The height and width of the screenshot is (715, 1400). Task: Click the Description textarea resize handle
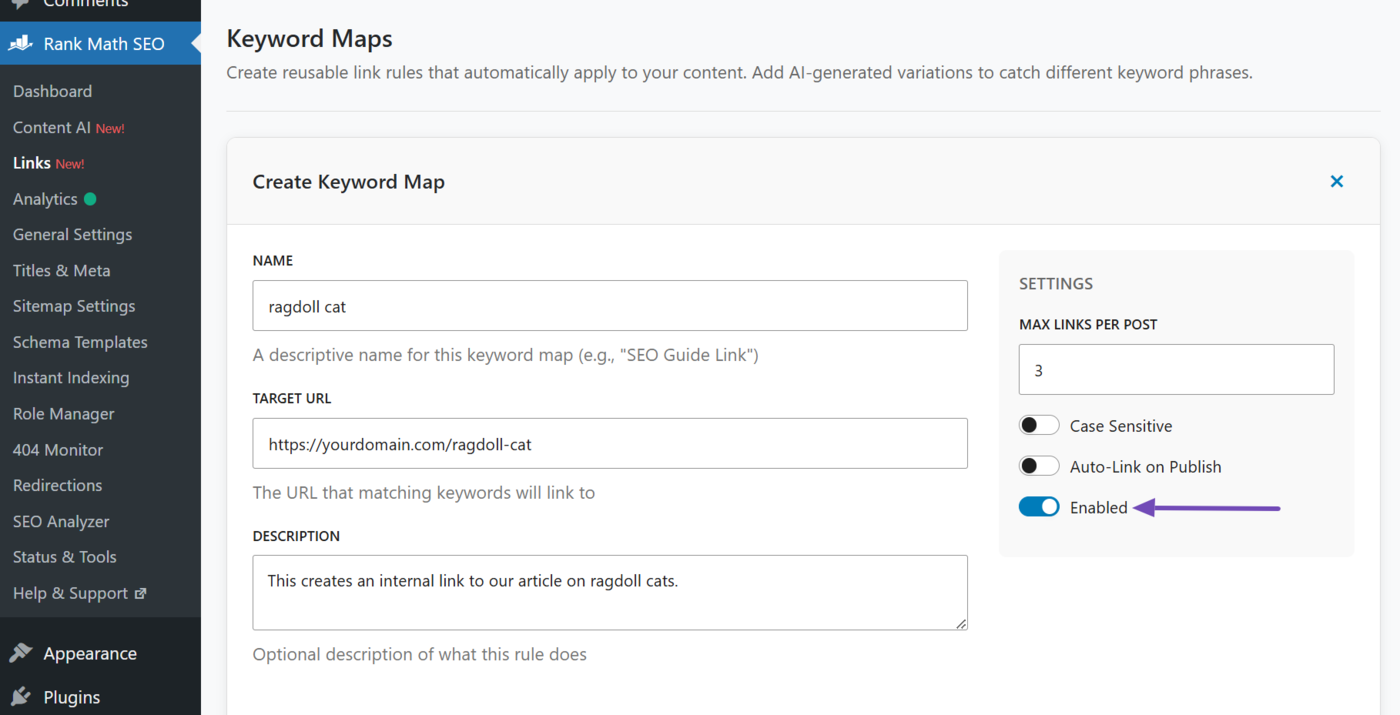tap(961, 624)
